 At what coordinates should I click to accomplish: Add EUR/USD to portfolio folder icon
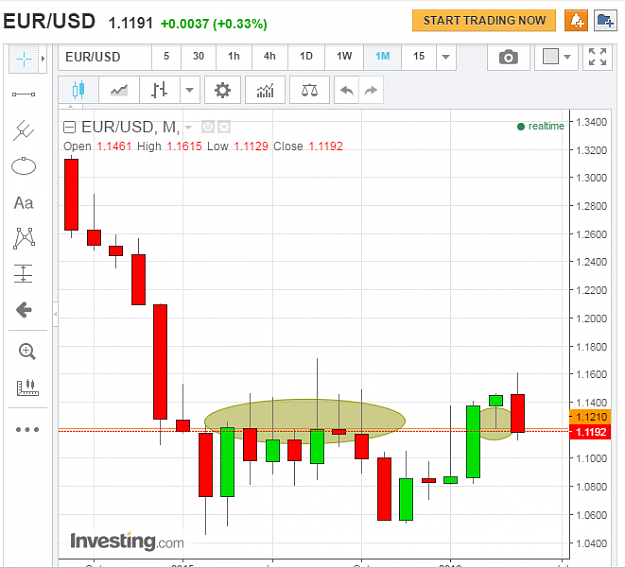[605, 20]
